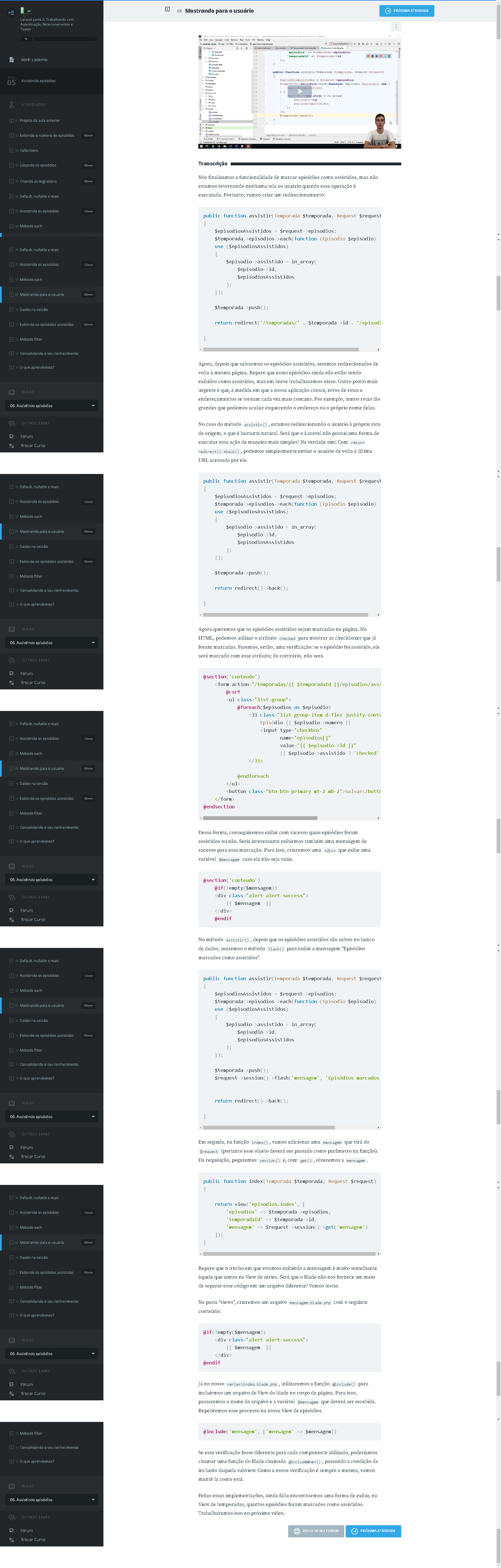This screenshot has width=501, height=1568.
Task: Go to 'Dados na sessão' activity
Action: tap(33, 309)
